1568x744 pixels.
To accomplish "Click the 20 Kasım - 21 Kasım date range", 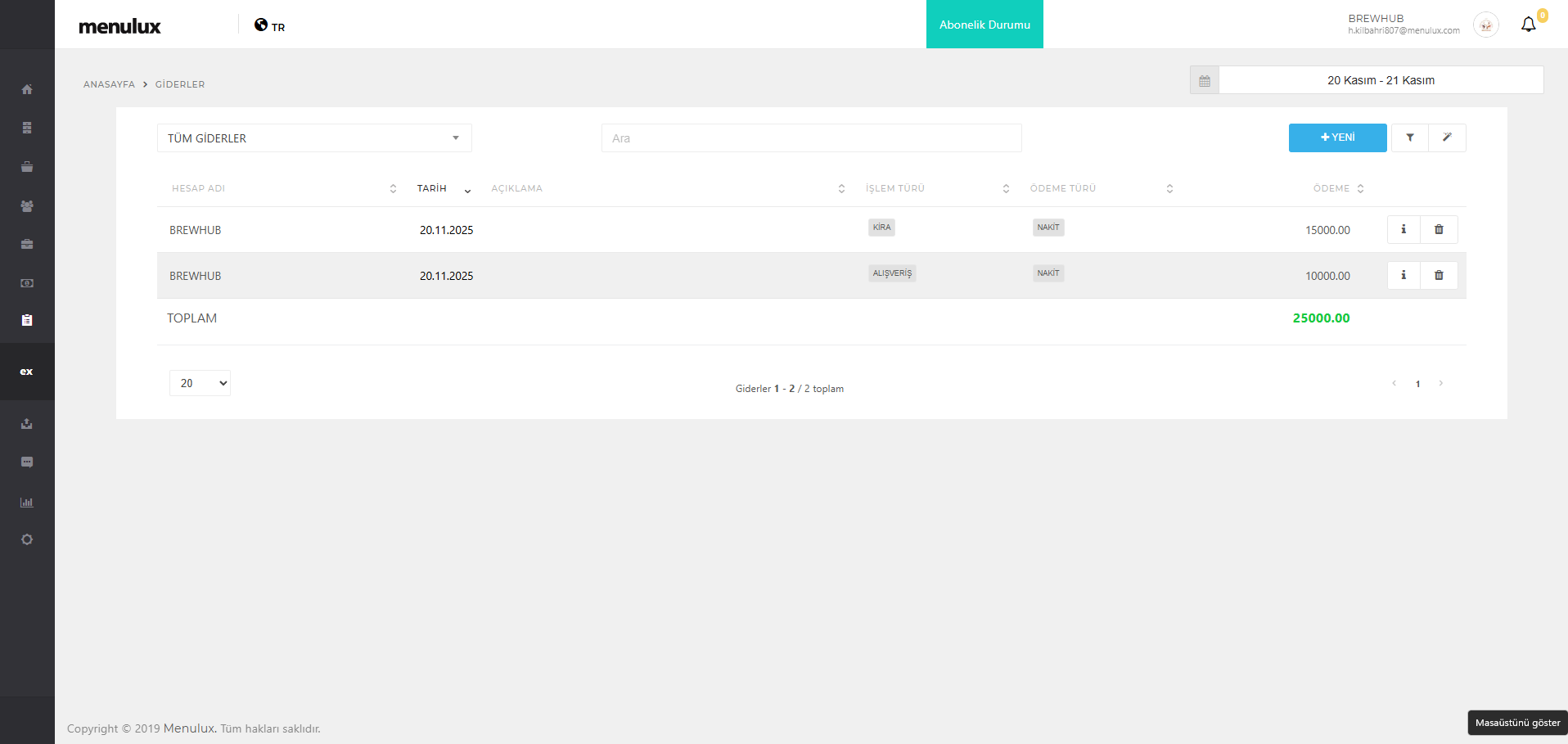I will (x=1380, y=80).
